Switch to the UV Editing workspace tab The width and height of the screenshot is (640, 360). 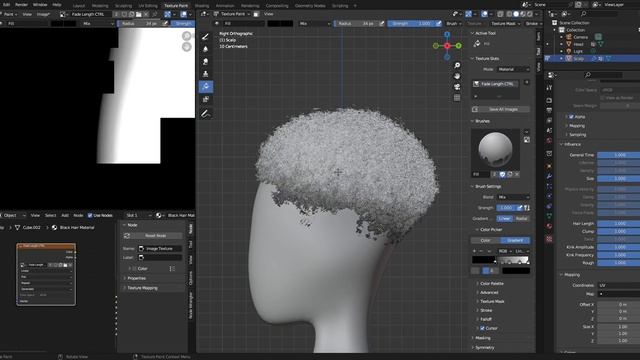coord(148,6)
